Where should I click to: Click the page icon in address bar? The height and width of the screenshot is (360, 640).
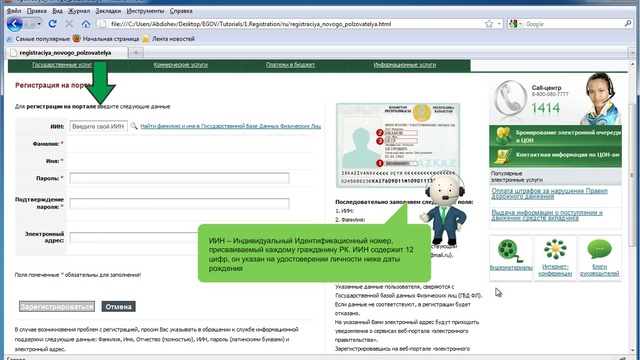pos(103,24)
